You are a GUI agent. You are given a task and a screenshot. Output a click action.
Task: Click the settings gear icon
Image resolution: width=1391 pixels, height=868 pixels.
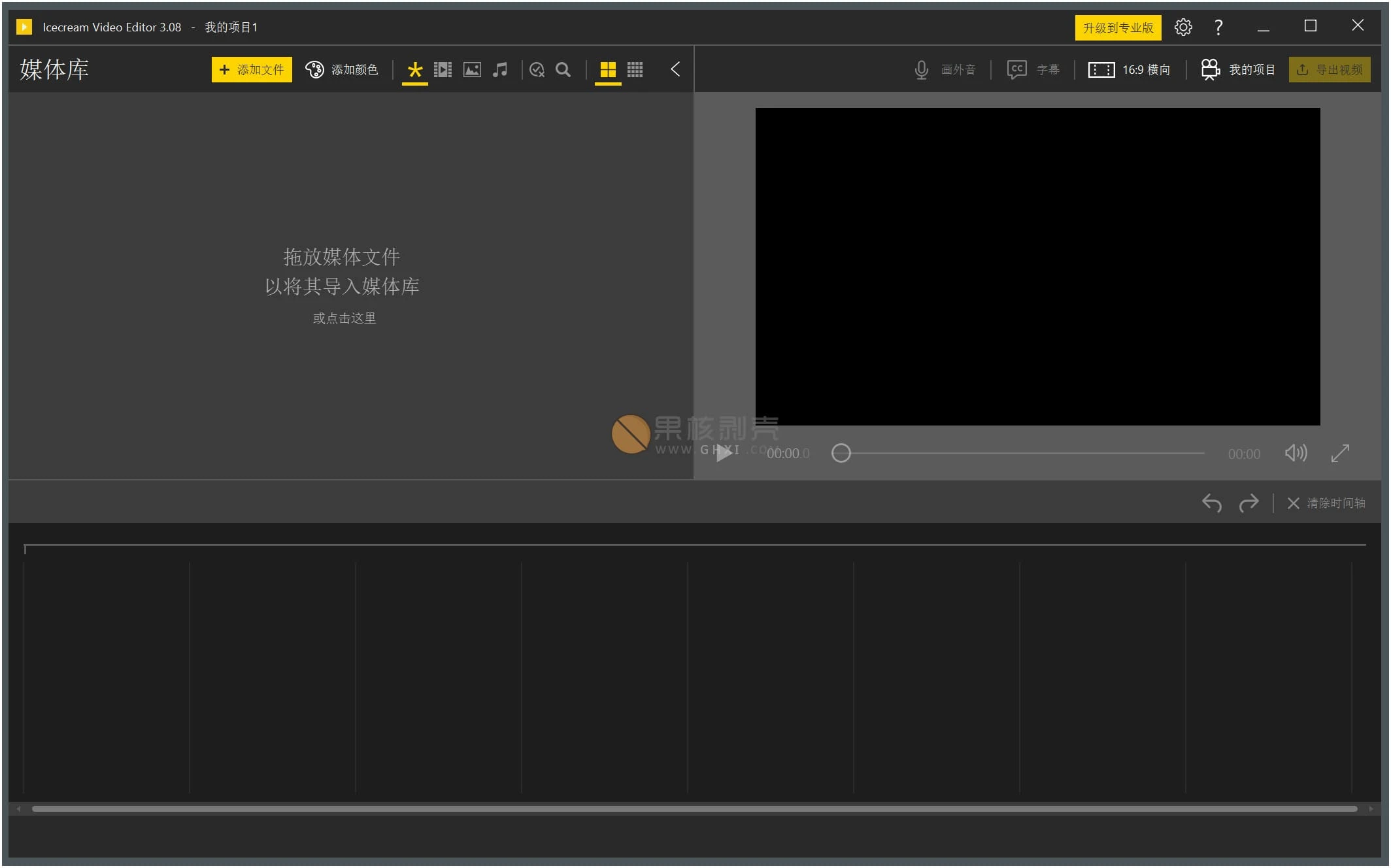click(1183, 27)
